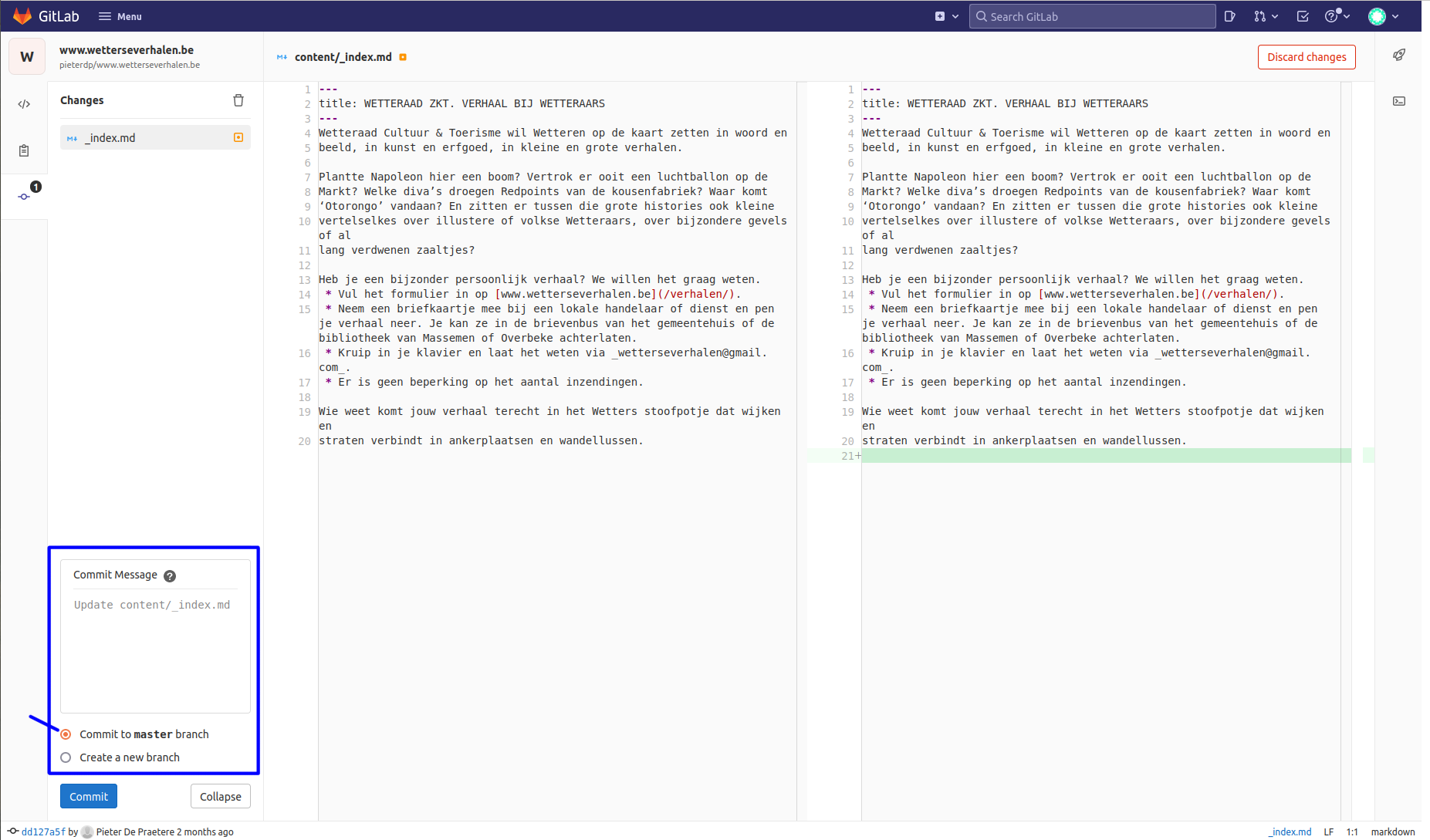This screenshot has height=840, width=1430.
Task: Click the modified indicator dot on _index.md
Action: [x=238, y=137]
